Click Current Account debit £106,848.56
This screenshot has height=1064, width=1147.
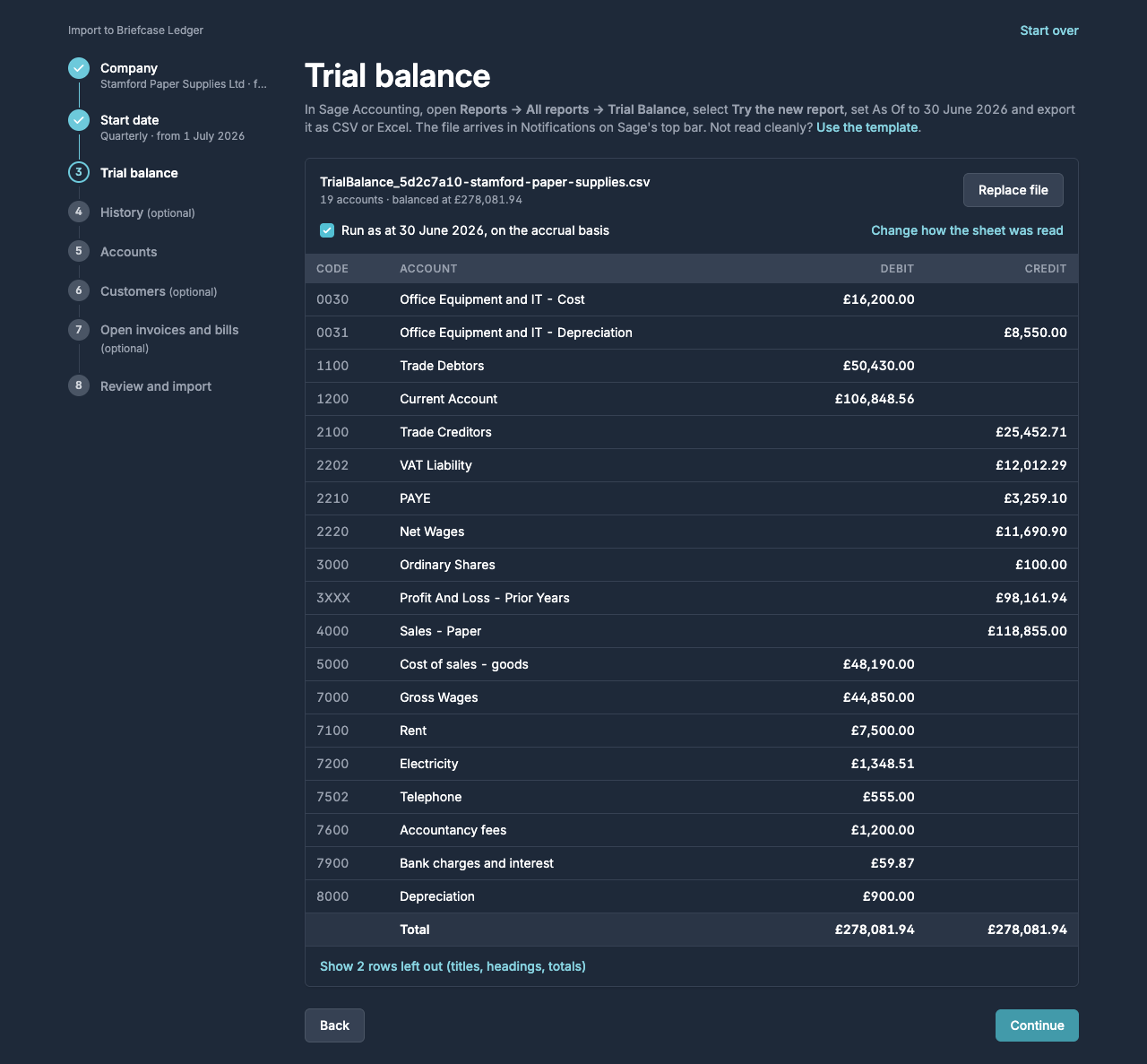click(x=875, y=399)
